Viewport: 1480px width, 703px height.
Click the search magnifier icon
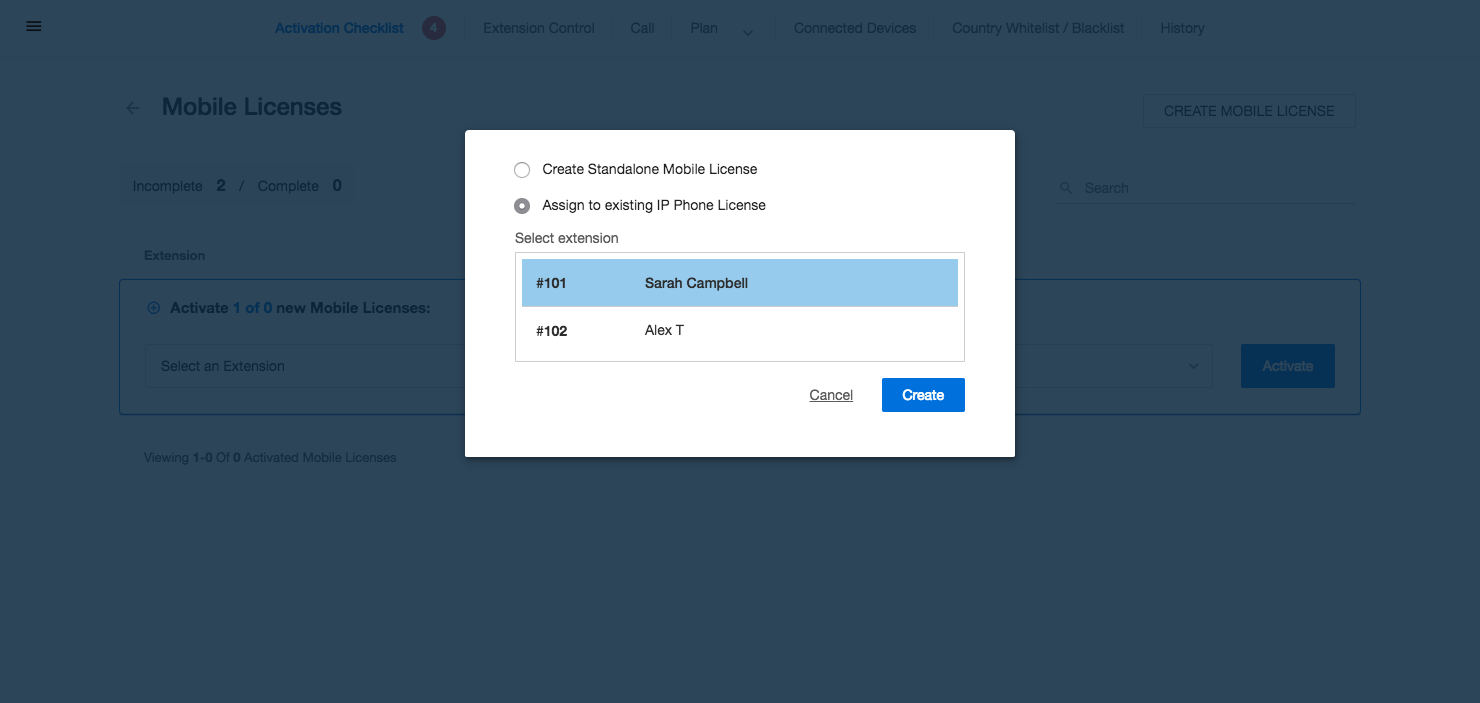pyautogui.click(x=1066, y=188)
